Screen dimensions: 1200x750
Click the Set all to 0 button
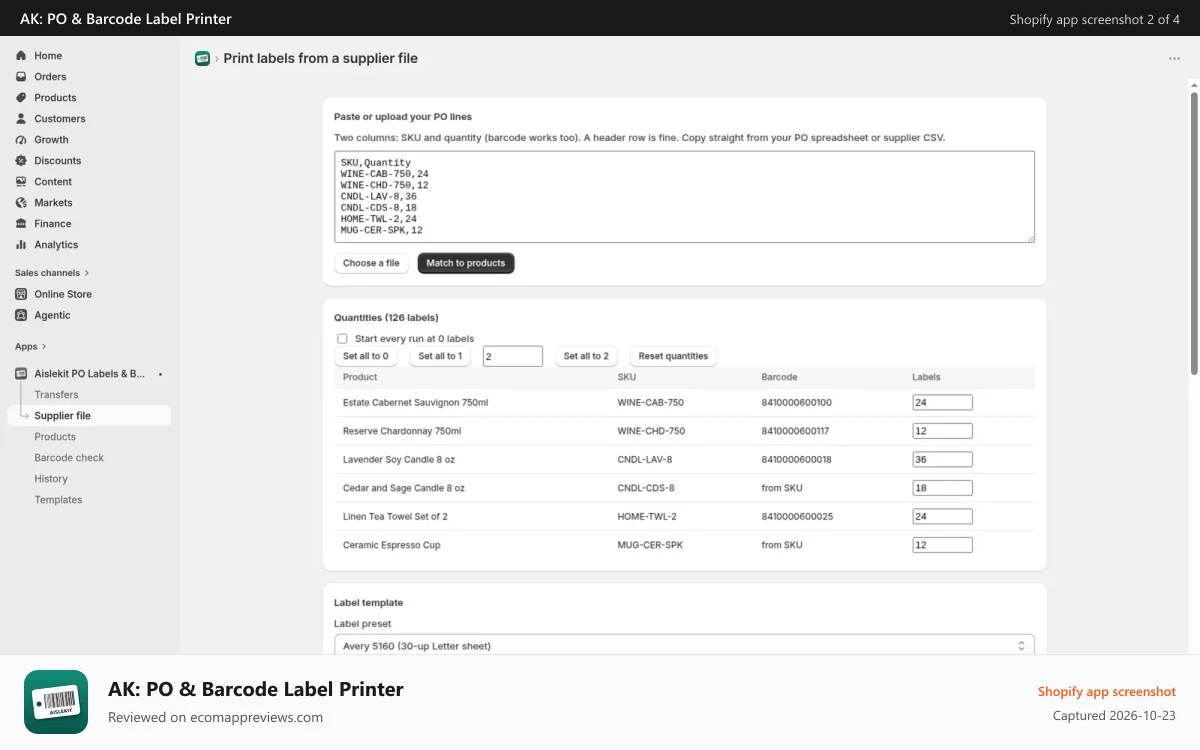(366, 356)
